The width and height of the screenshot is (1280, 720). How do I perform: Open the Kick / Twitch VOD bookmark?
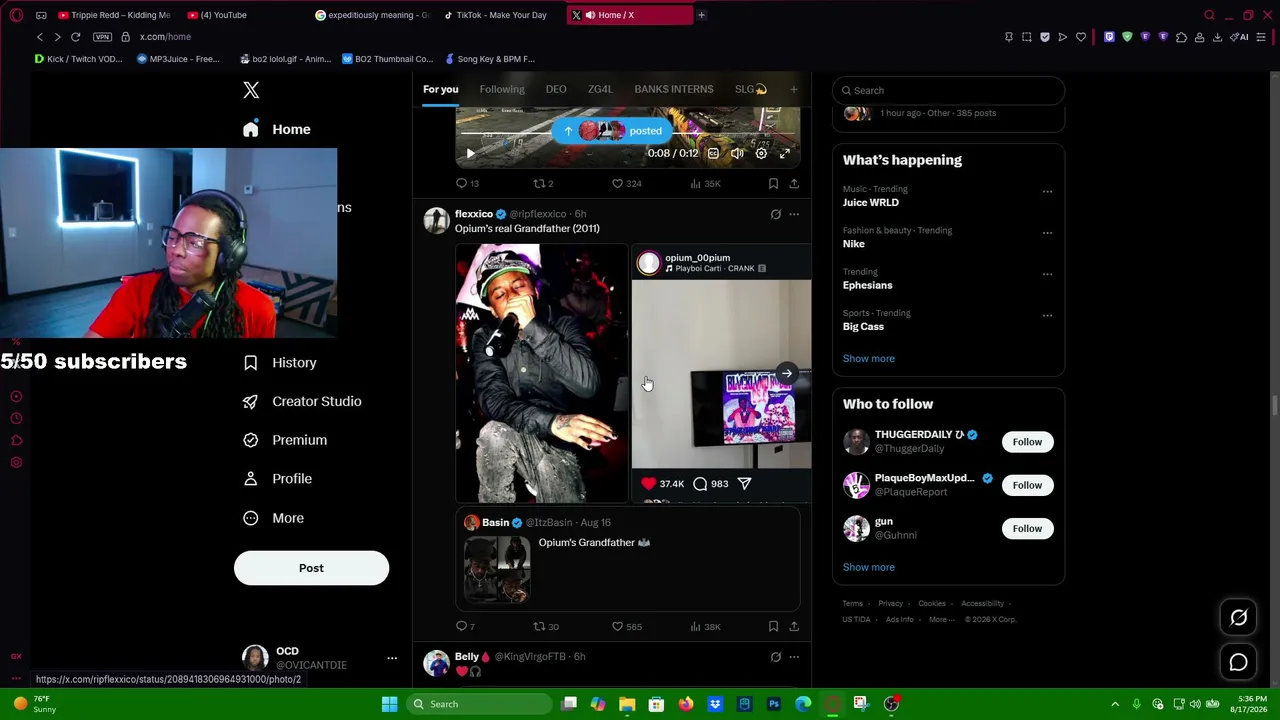pyautogui.click(x=78, y=59)
